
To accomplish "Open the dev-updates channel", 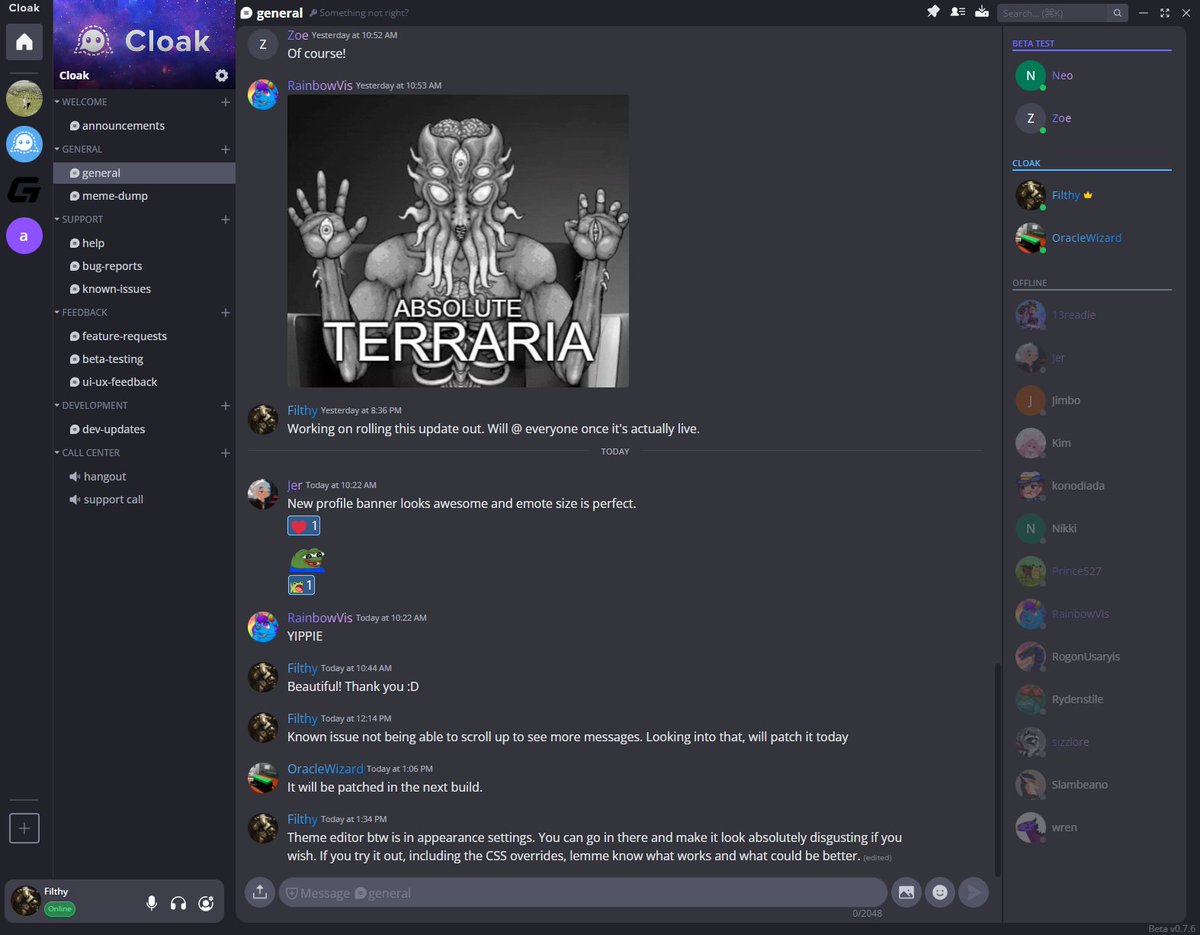I will (x=145, y=429).
